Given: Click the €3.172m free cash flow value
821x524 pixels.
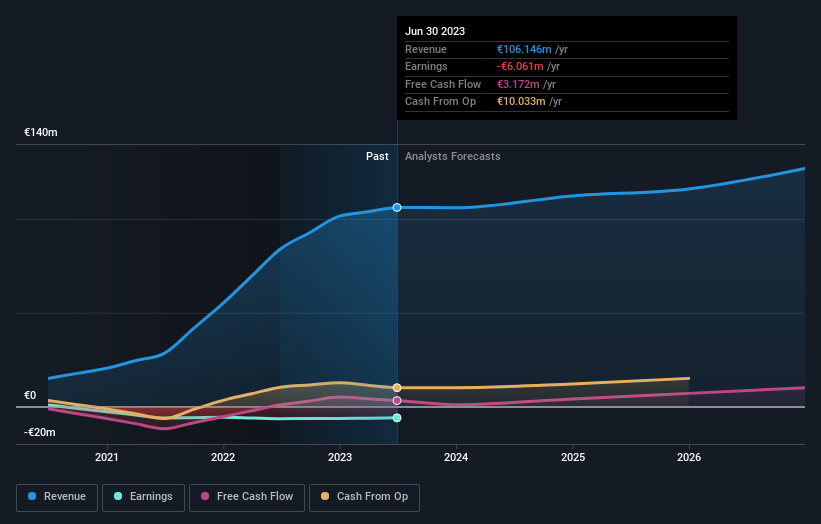Looking at the screenshot, I should [x=518, y=84].
